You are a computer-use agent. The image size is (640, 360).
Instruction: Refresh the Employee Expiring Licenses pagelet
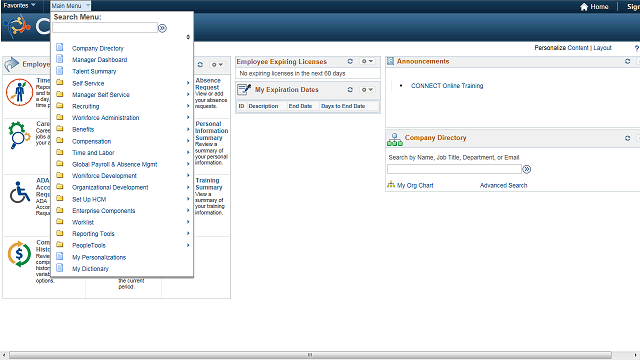pyautogui.click(x=350, y=61)
